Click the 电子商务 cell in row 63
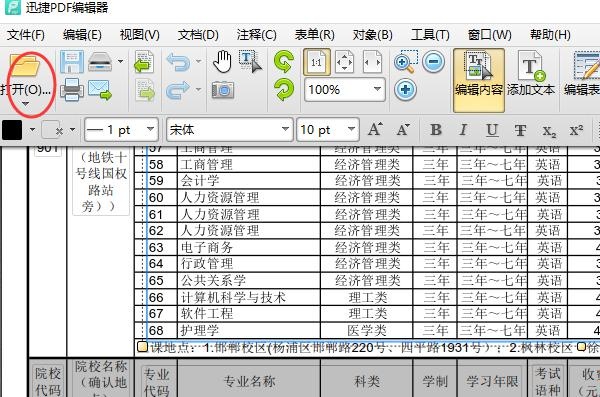600x397 pixels. coord(249,248)
